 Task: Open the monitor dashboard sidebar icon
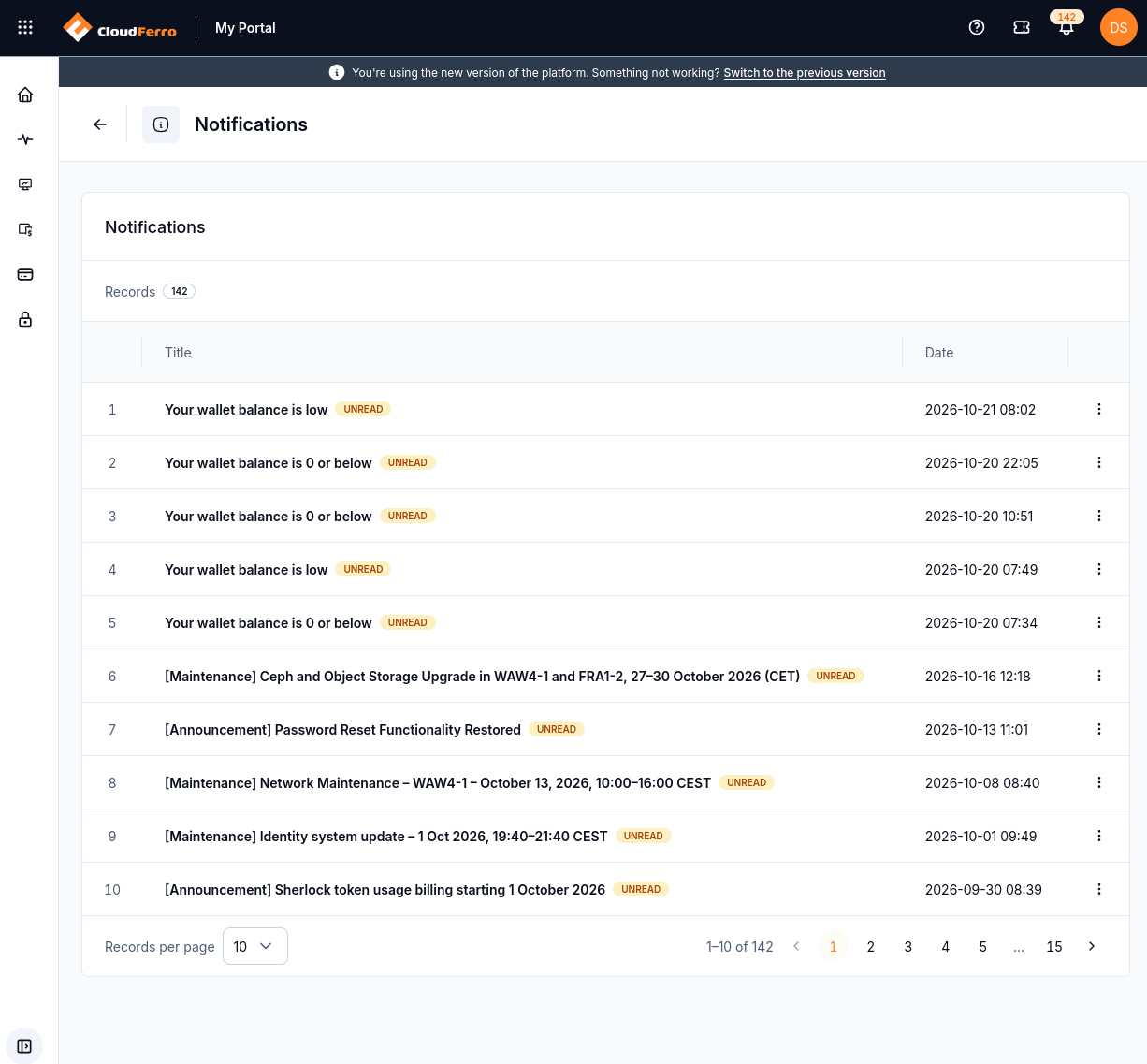(x=25, y=184)
